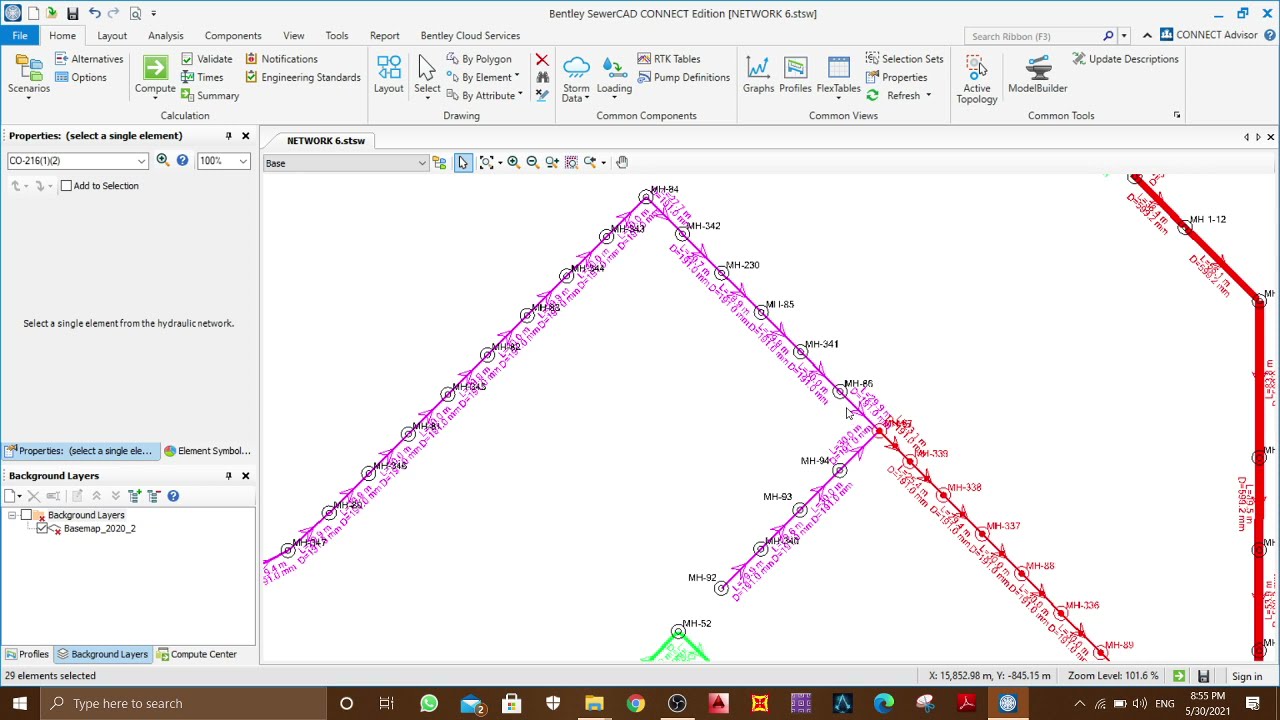
Task: Open Storm Data
Action: 576,79
